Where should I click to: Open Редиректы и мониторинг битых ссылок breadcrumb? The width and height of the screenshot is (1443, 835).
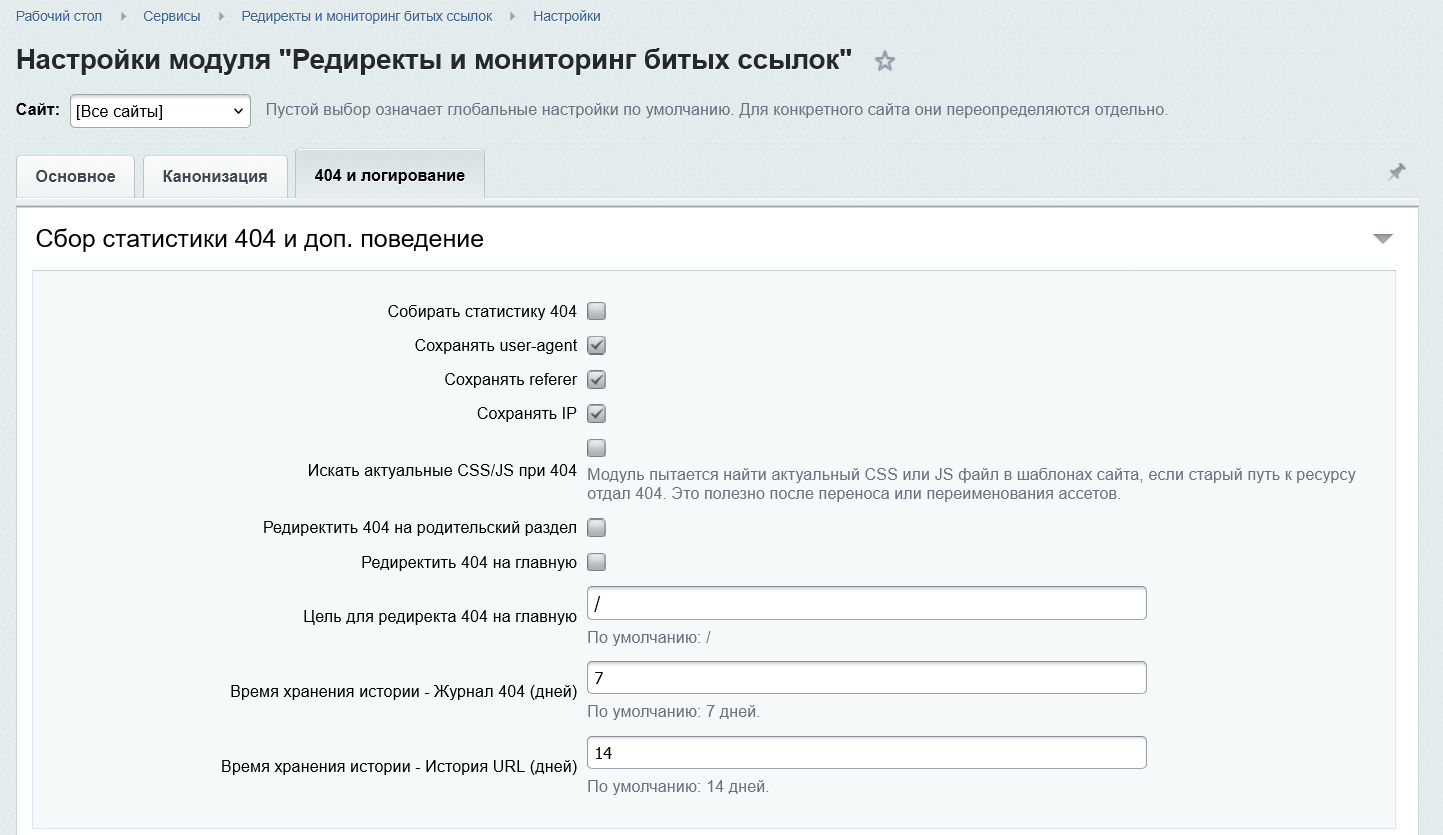coord(366,16)
